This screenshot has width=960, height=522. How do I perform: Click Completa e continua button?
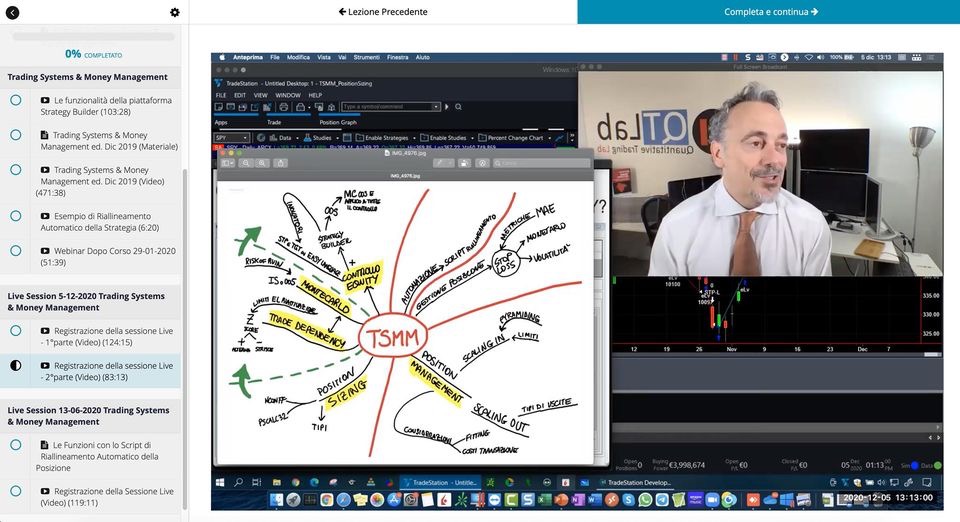768,12
